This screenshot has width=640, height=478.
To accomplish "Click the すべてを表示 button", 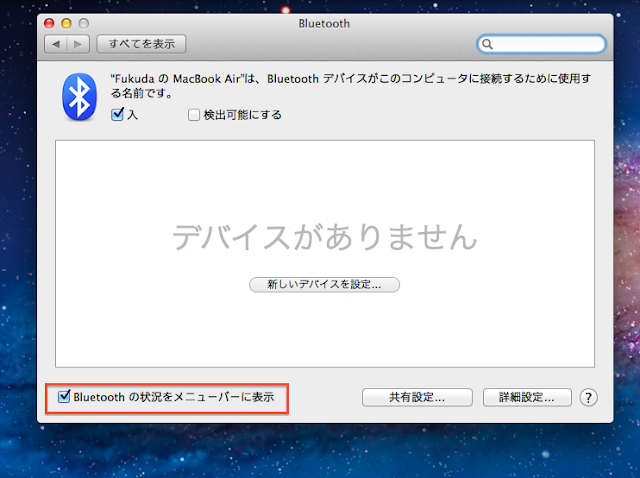I will (141, 44).
